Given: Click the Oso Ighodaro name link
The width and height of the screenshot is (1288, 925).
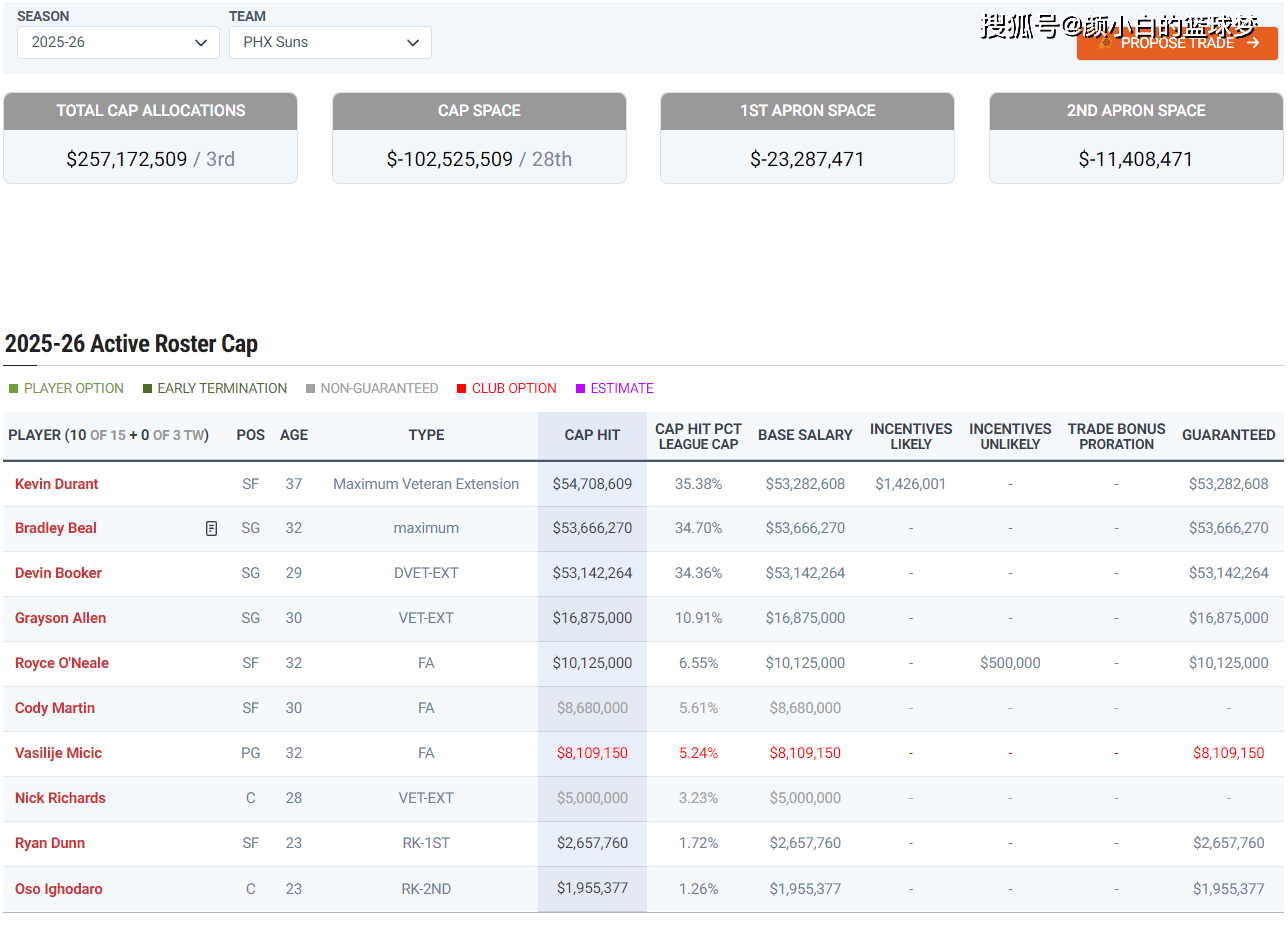Looking at the screenshot, I should pyautogui.click(x=58, y=889).
